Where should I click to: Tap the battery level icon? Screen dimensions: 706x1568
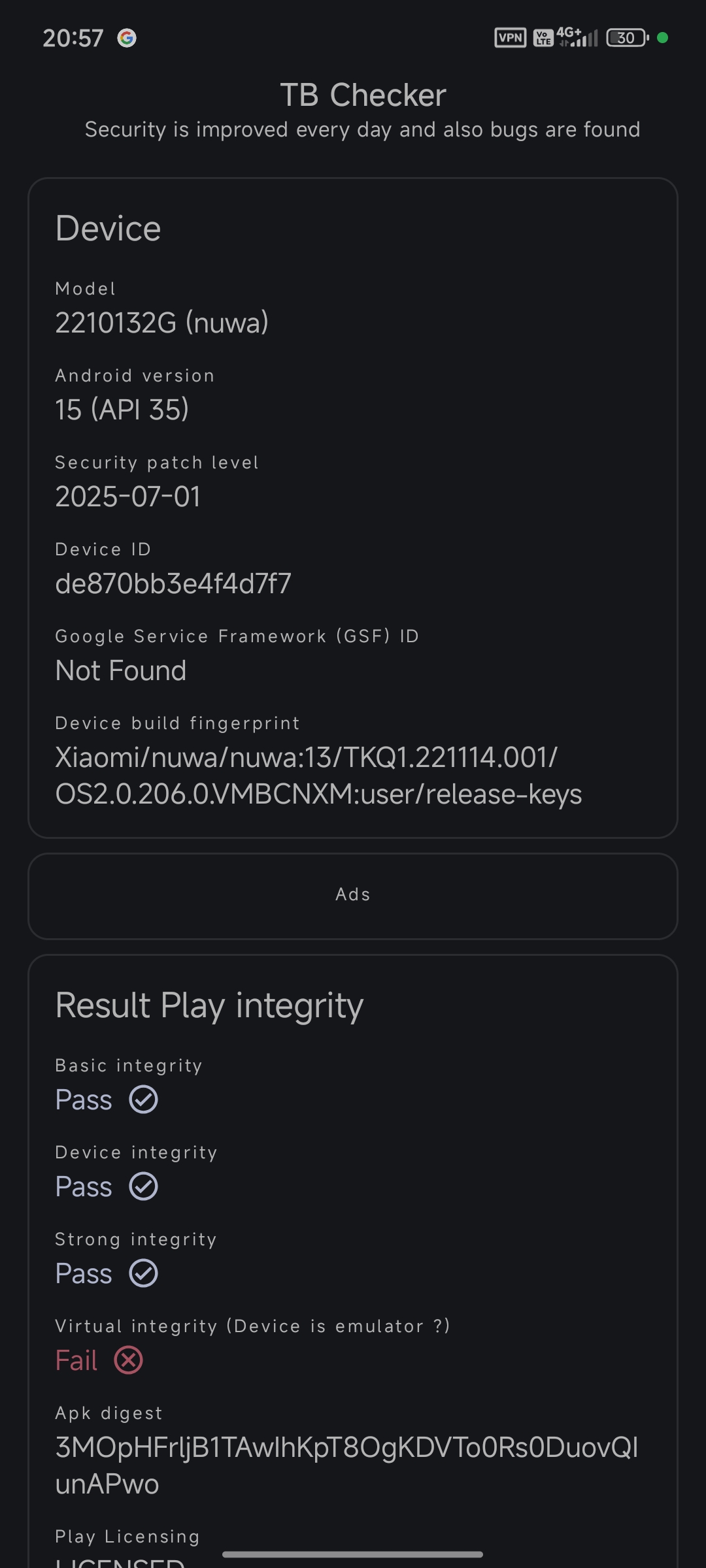pyautogui.click(x=628, y=38)
